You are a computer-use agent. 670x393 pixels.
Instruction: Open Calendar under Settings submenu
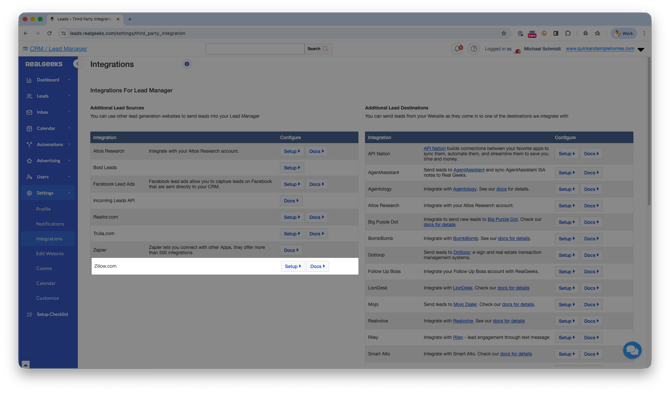click(x=46, y=283)
